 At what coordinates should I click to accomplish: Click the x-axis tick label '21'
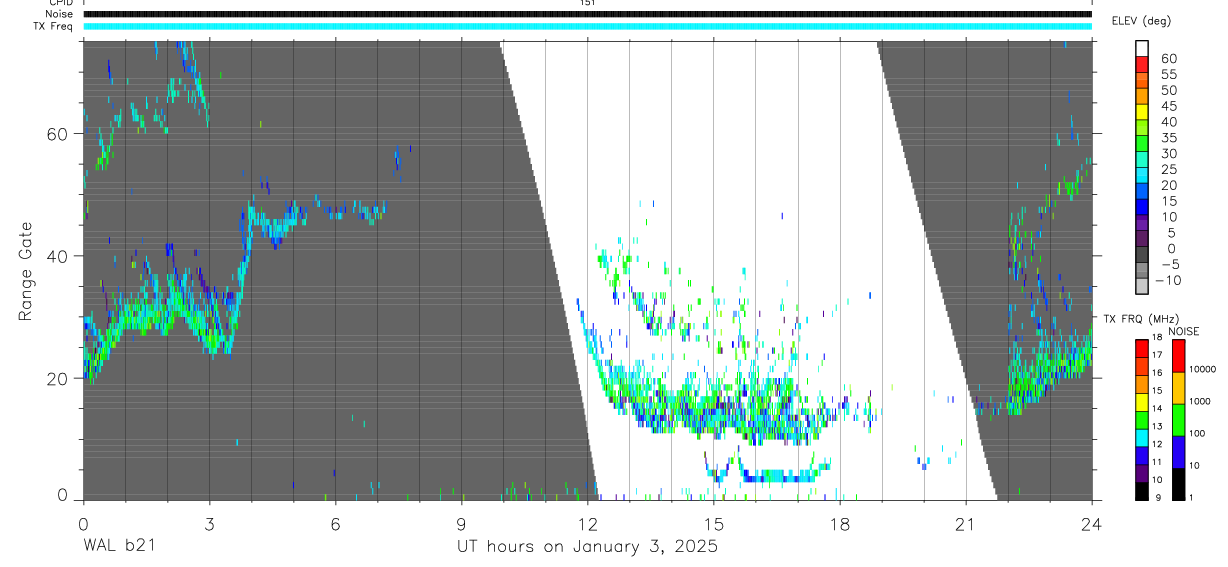pyautogui.click(x=965, y=523)
